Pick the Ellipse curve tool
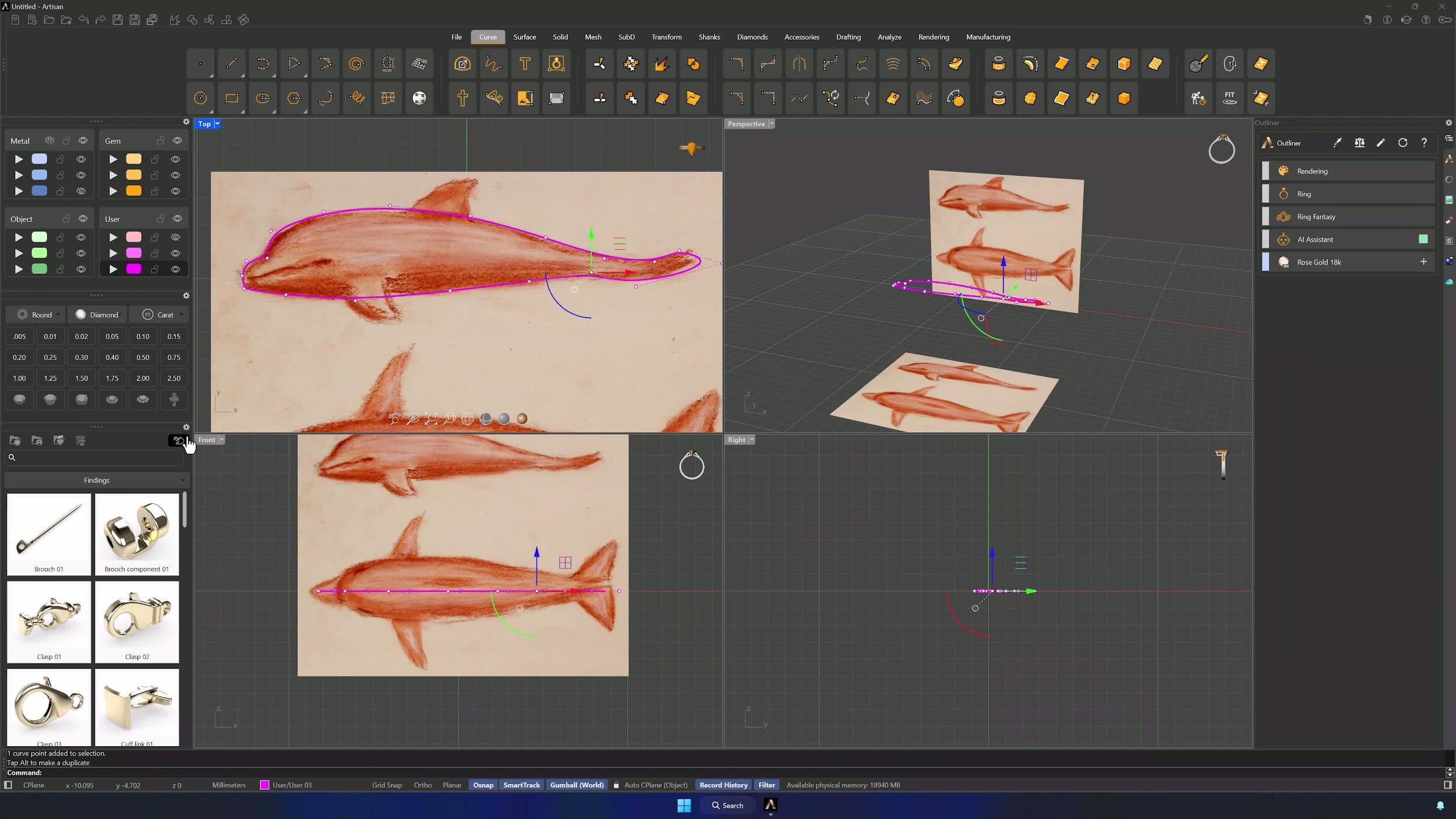The width and height of the screenshot is (1456, 819). 263,98
